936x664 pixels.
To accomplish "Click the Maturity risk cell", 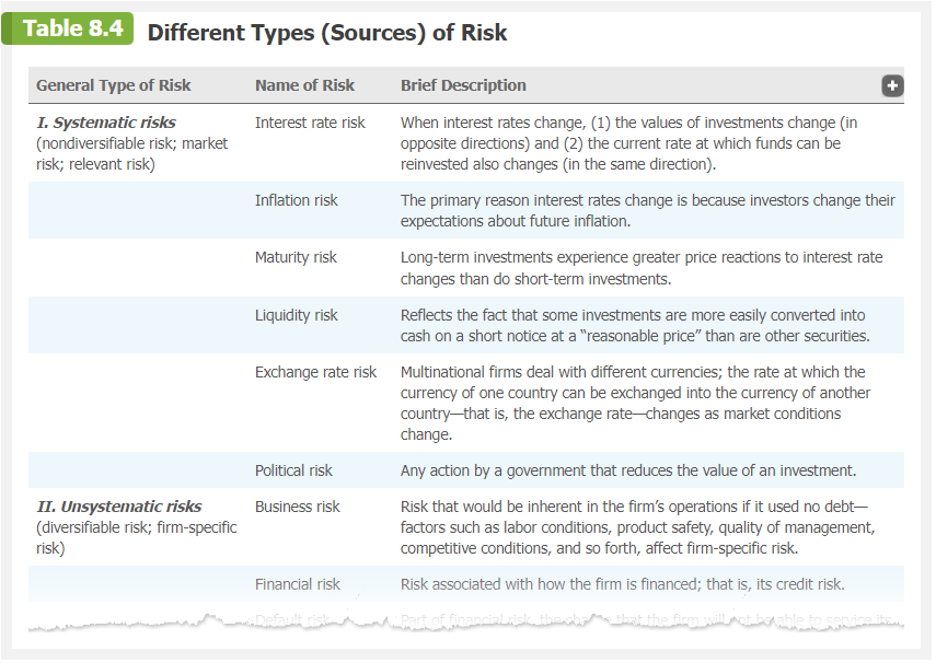I will pyautogui.click(x=296, y=257).
